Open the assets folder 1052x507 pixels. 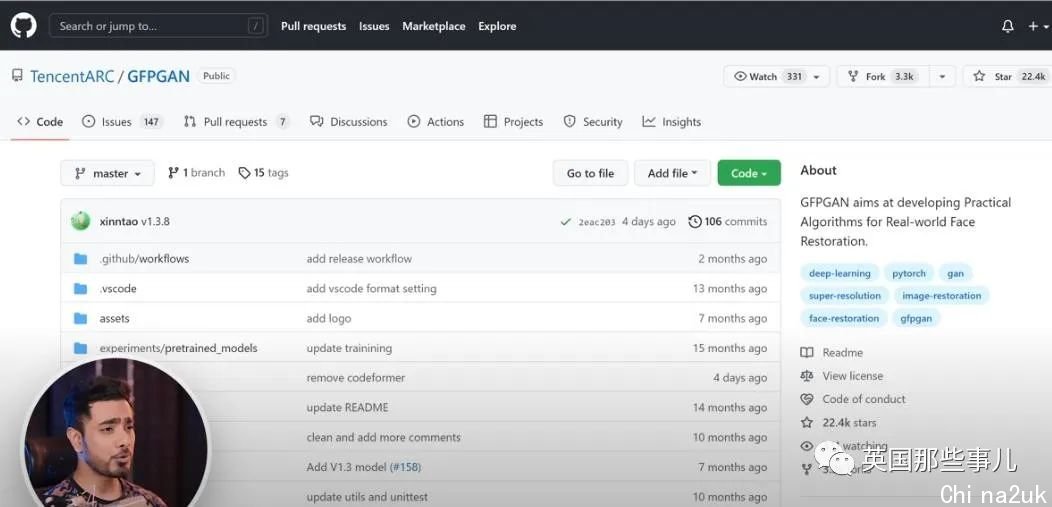[115, 319]
